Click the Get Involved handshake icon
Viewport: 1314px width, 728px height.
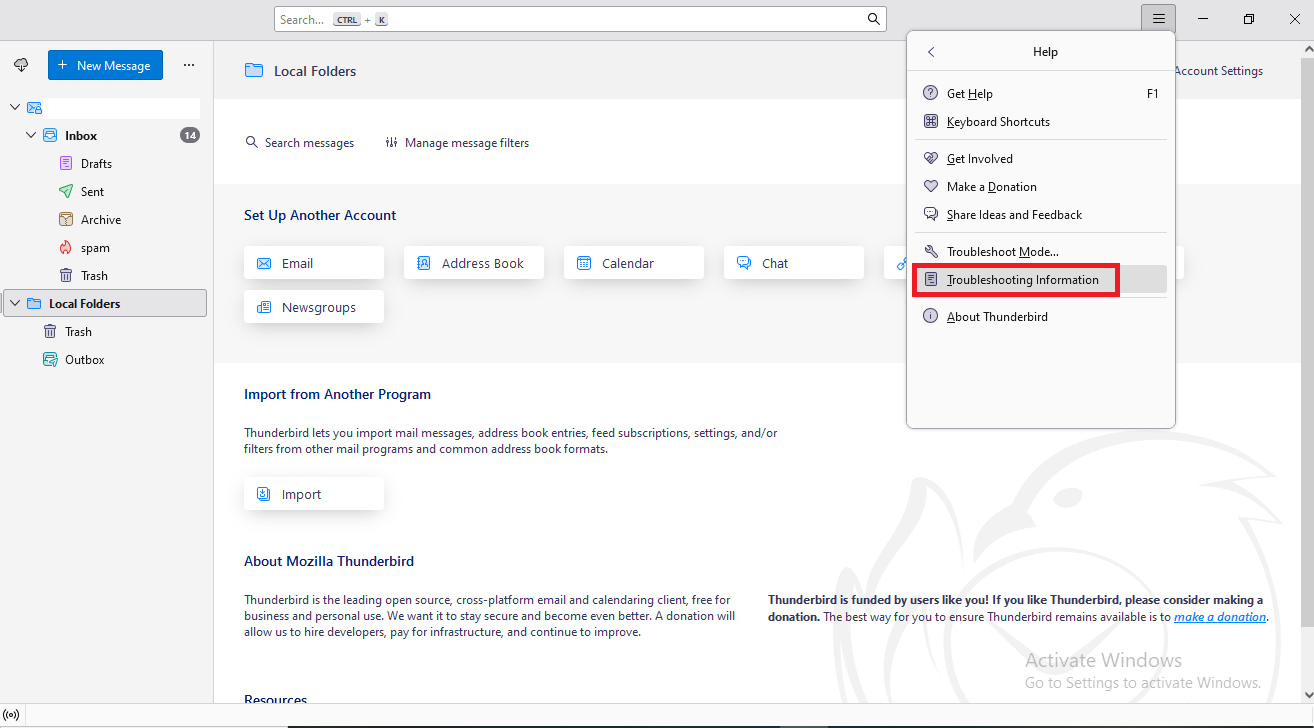[930, 159]
